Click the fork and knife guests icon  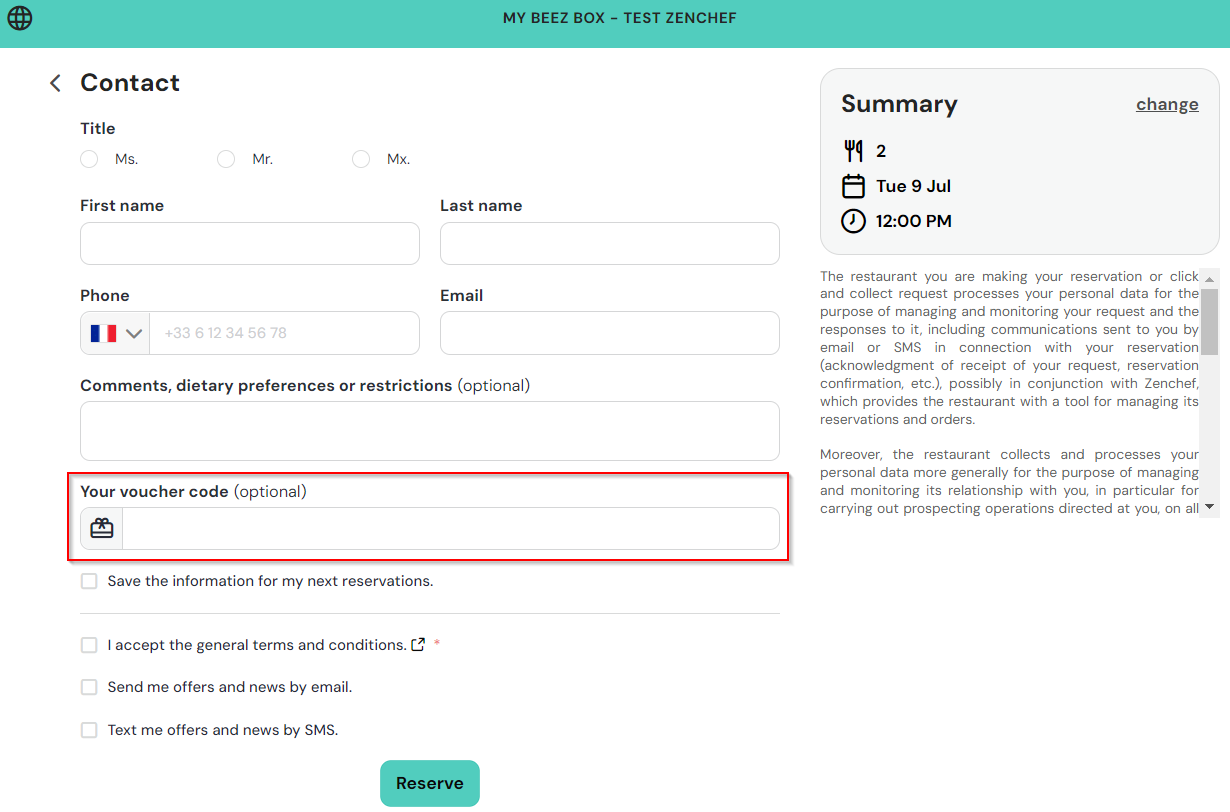pyautogui.click(x=853, y=151)
